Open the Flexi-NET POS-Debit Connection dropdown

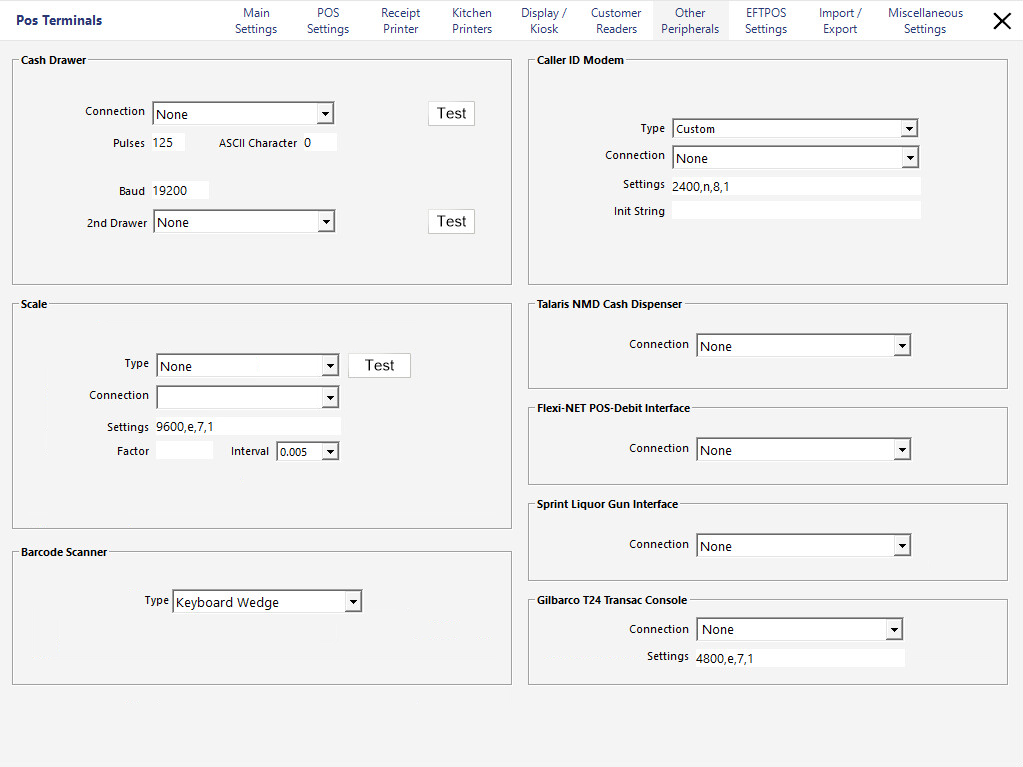click(901, 449)
